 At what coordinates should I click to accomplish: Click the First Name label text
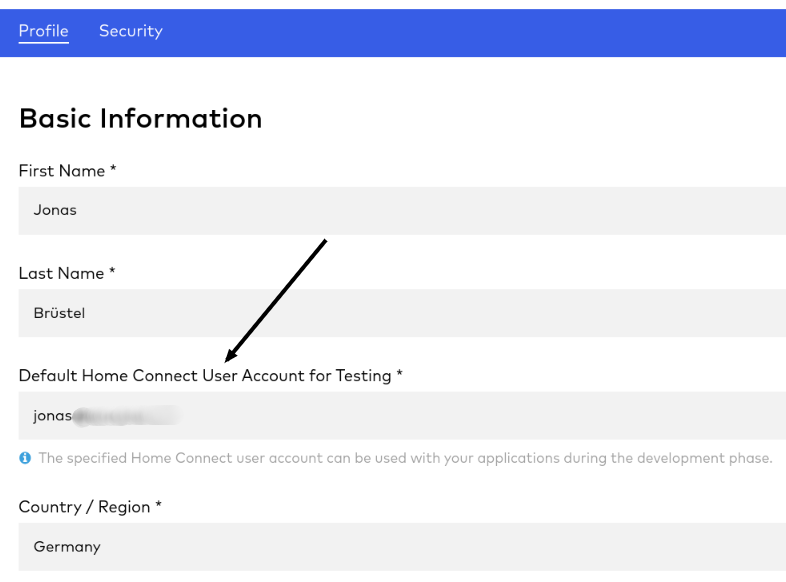click(62, 171)
